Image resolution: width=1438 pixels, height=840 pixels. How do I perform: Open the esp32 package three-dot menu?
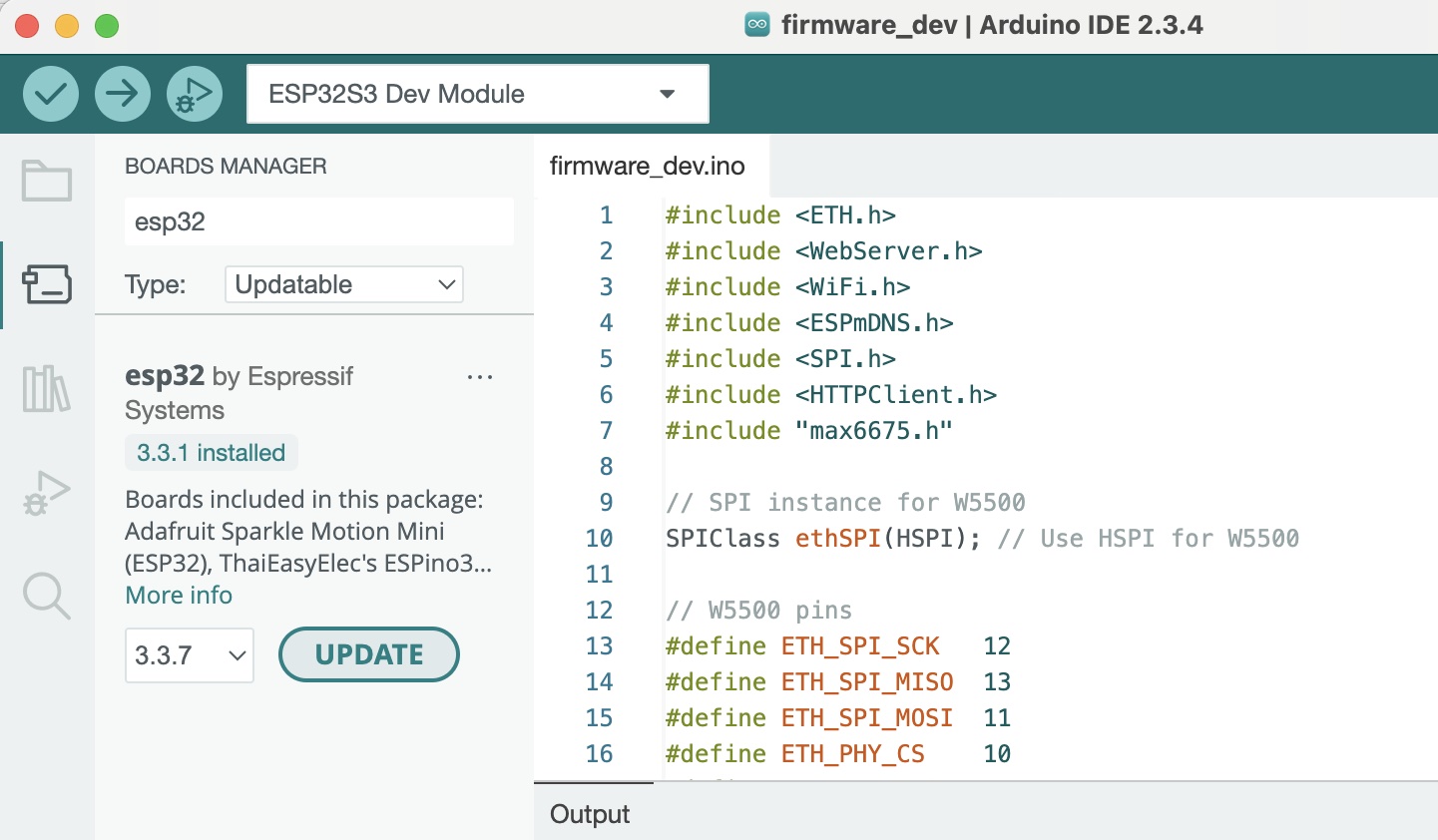click(480, 377)
